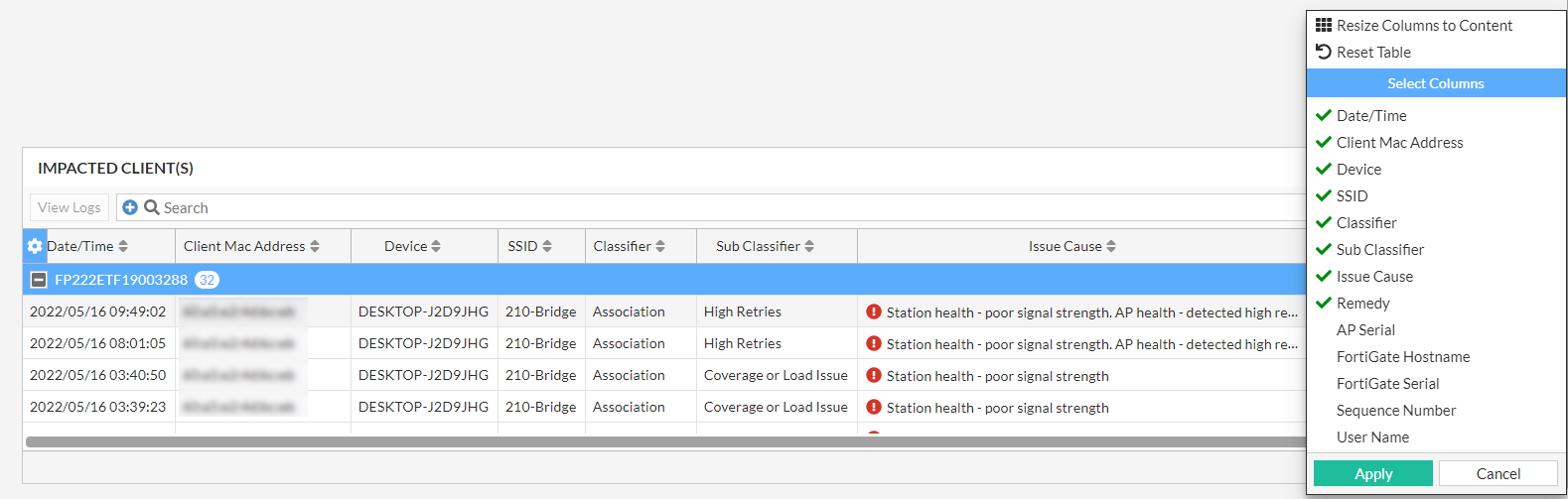Enable the AP Serial column
The height and width of the screenshot is (499, 1568).
(1365, 330)
